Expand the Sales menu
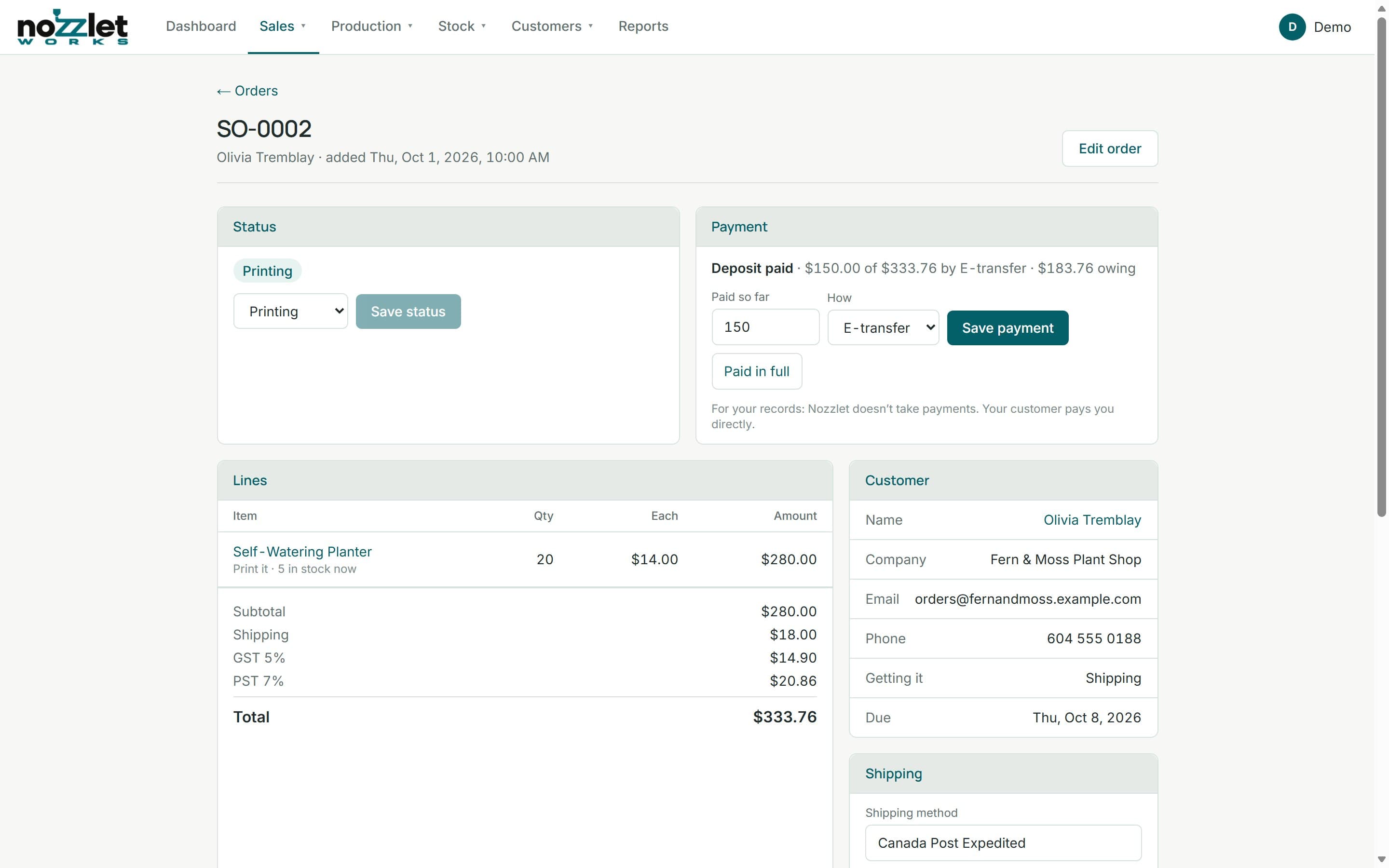The width and height of the screenshot is (1389, 868). click(283, 27)
